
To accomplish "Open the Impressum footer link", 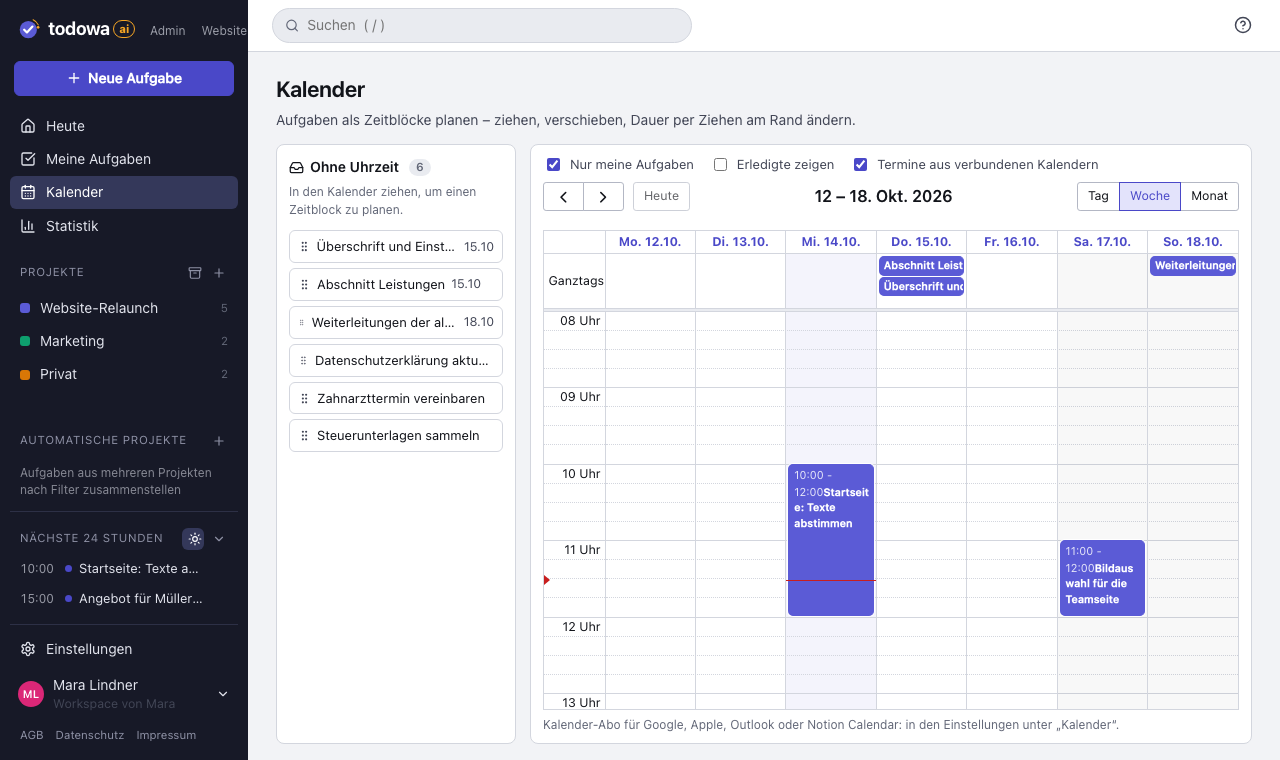I will [x=166, y=735].
